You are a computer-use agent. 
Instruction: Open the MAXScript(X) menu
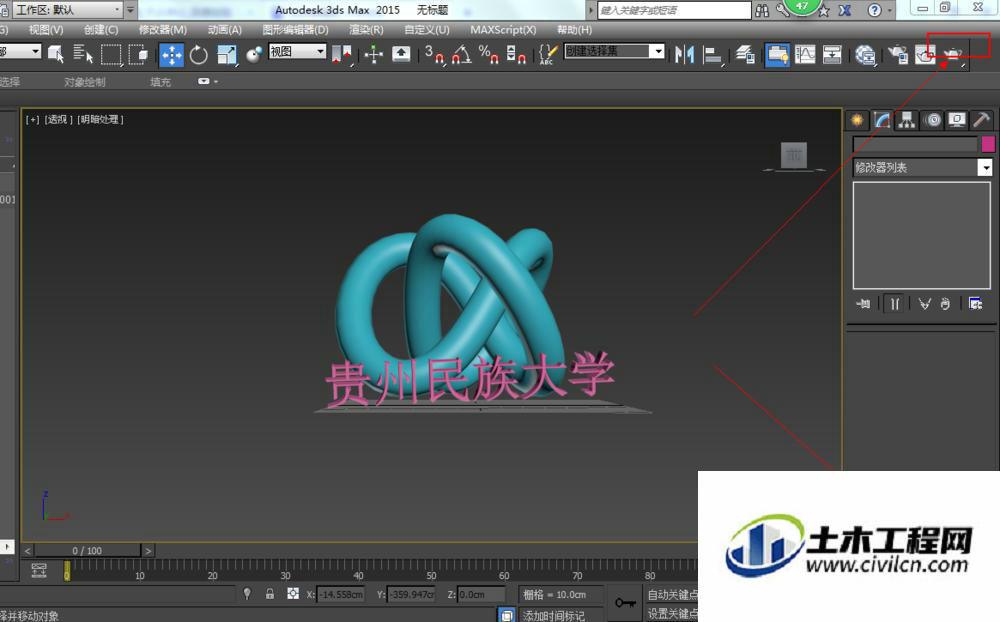[x=503, y=29]
